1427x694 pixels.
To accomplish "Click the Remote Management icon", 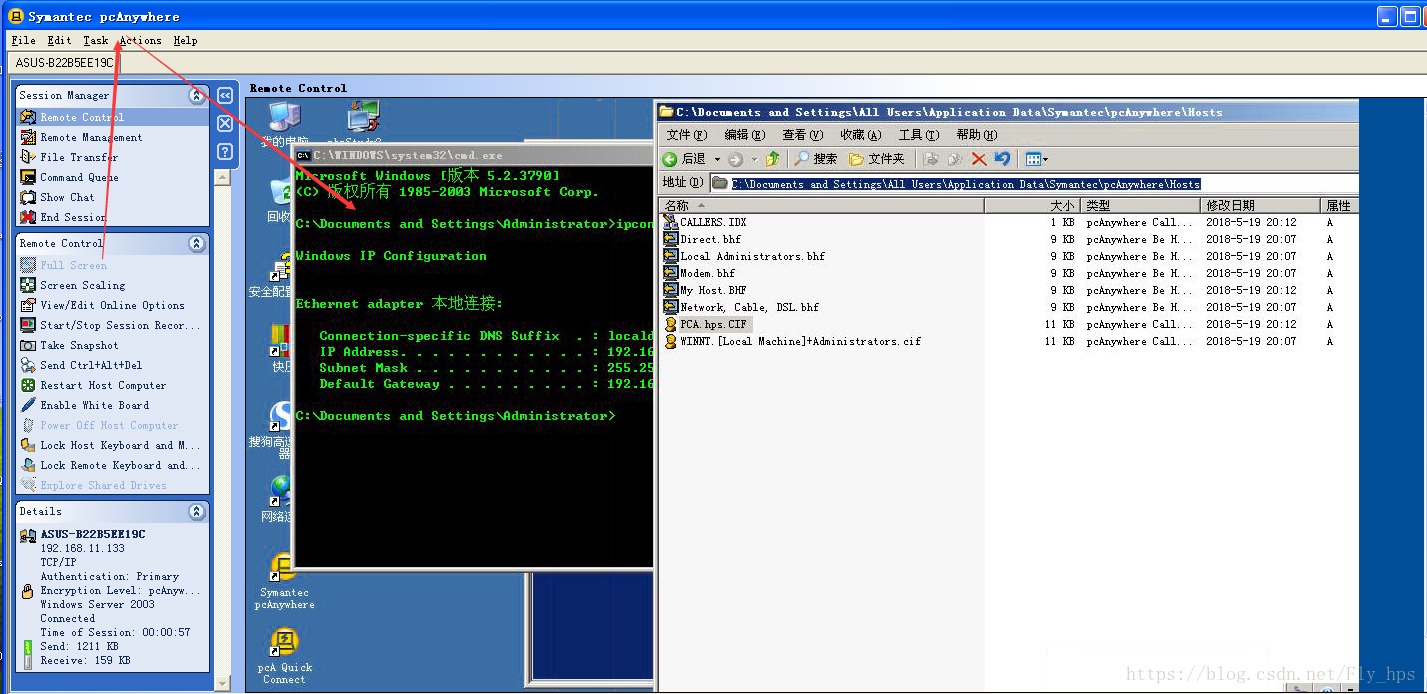I will click(x=28, y=137).
